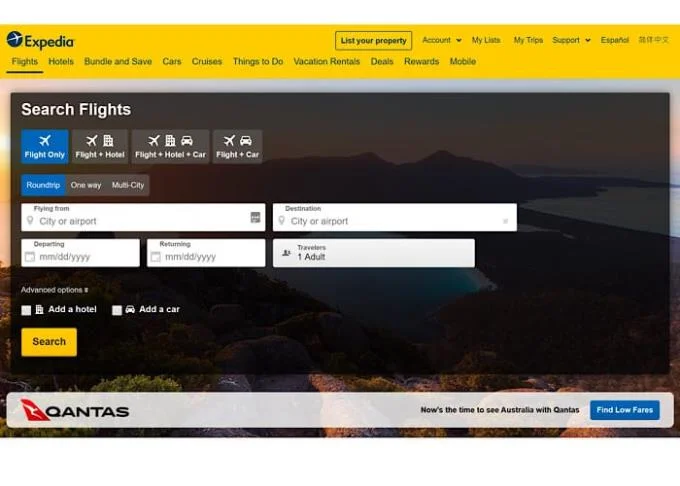The image size is (680, 486).
Task: Expand the Support dropdown
Action: click(571, 40)
